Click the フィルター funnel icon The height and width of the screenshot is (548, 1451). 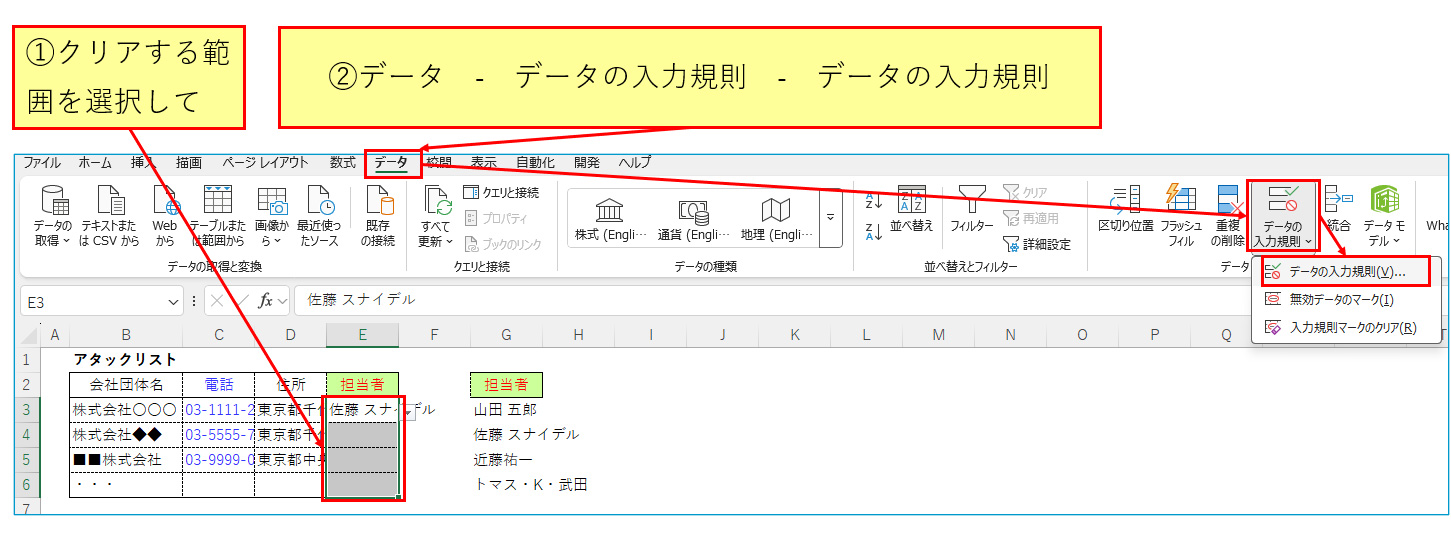(971, 200)
